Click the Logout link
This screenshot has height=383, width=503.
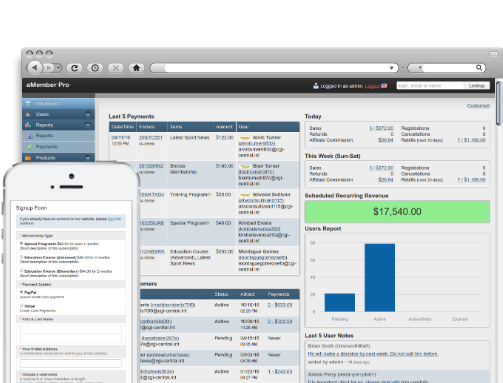372,86
